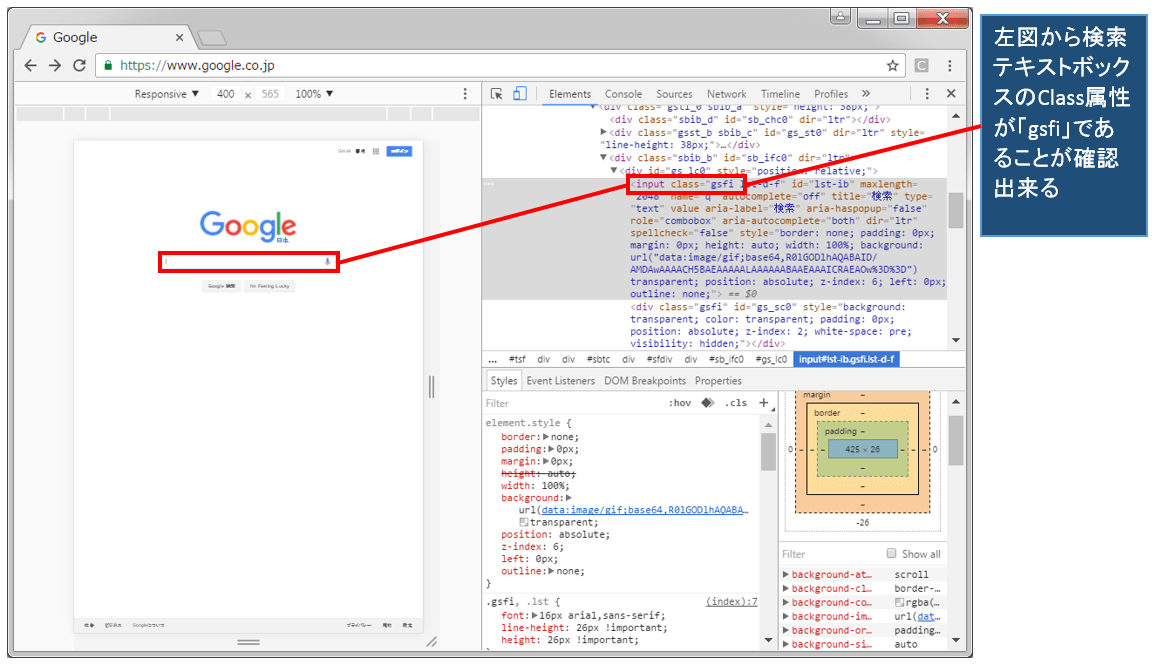The image size is (1158, 666).
Task: Select #tsf in the breadcrumb bar
Action: (517, 360)
